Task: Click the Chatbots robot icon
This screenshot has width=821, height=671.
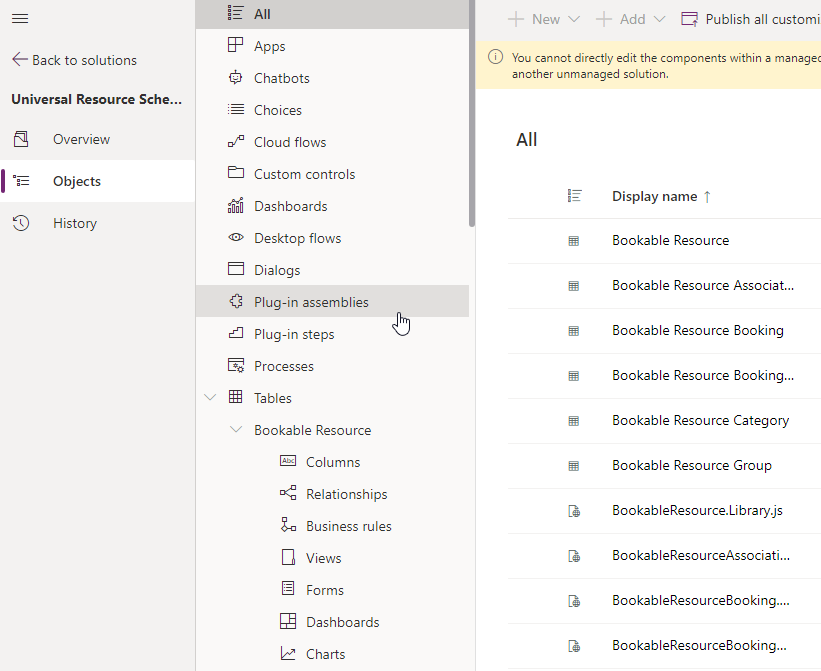Action: (235, 77)
